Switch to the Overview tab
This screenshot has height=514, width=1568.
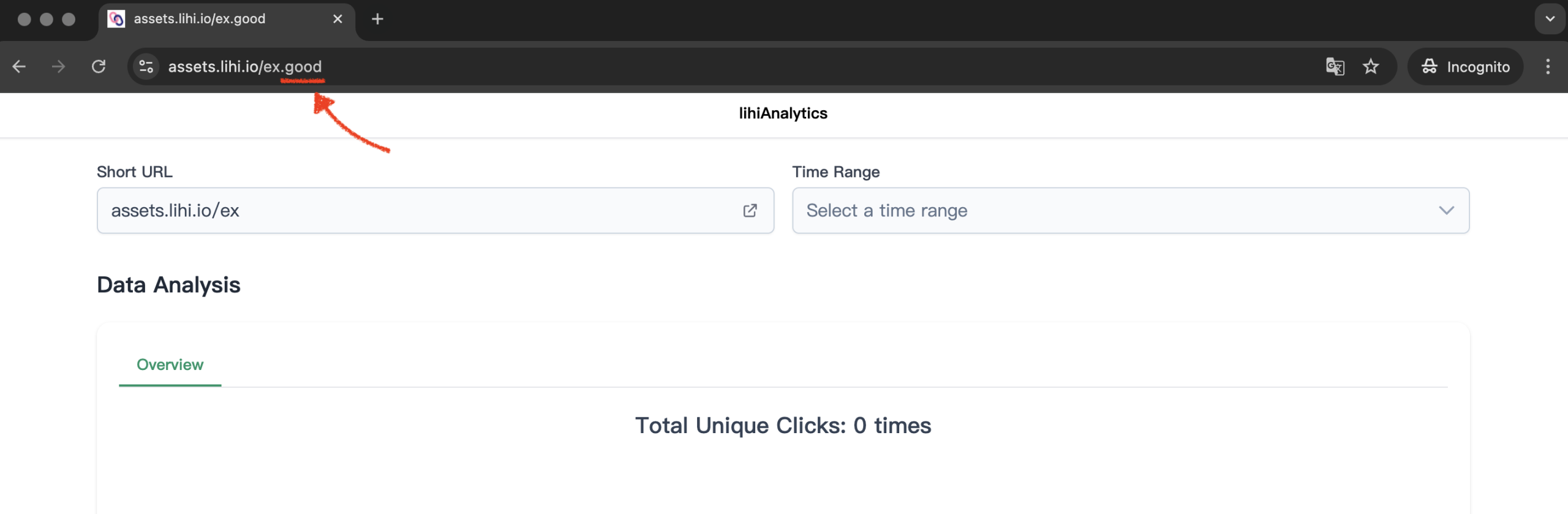coord(170,365)
